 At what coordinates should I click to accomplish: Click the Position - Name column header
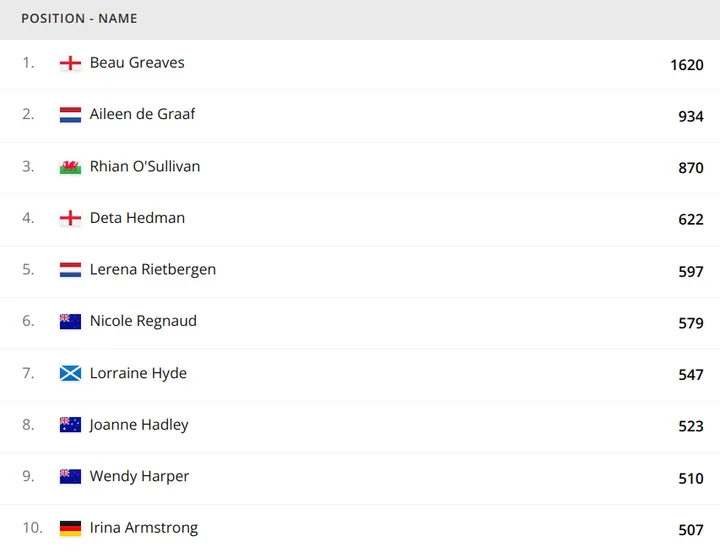(x=79, y=19)
